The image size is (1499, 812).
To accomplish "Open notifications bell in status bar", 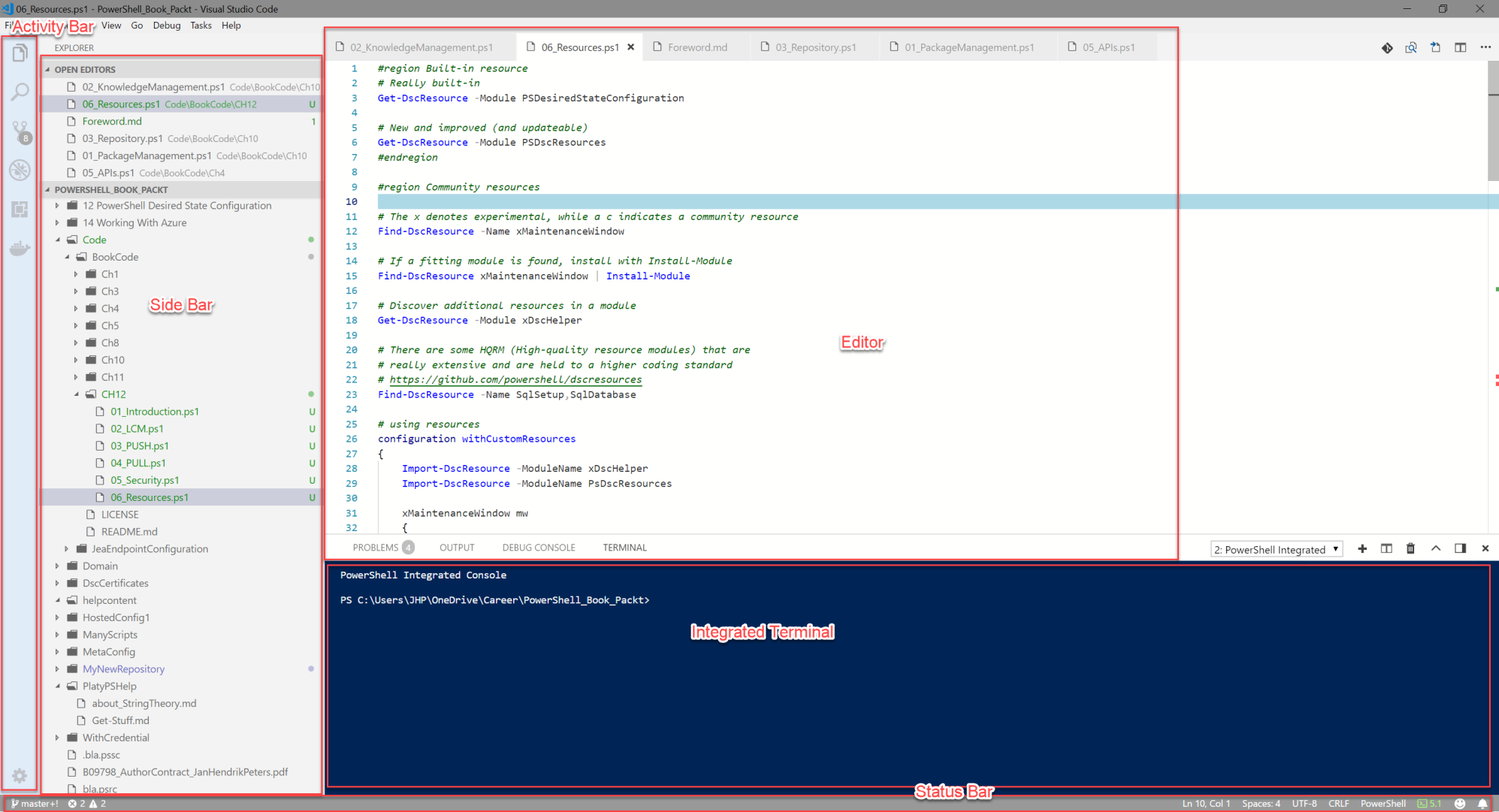I will 1482,804.
